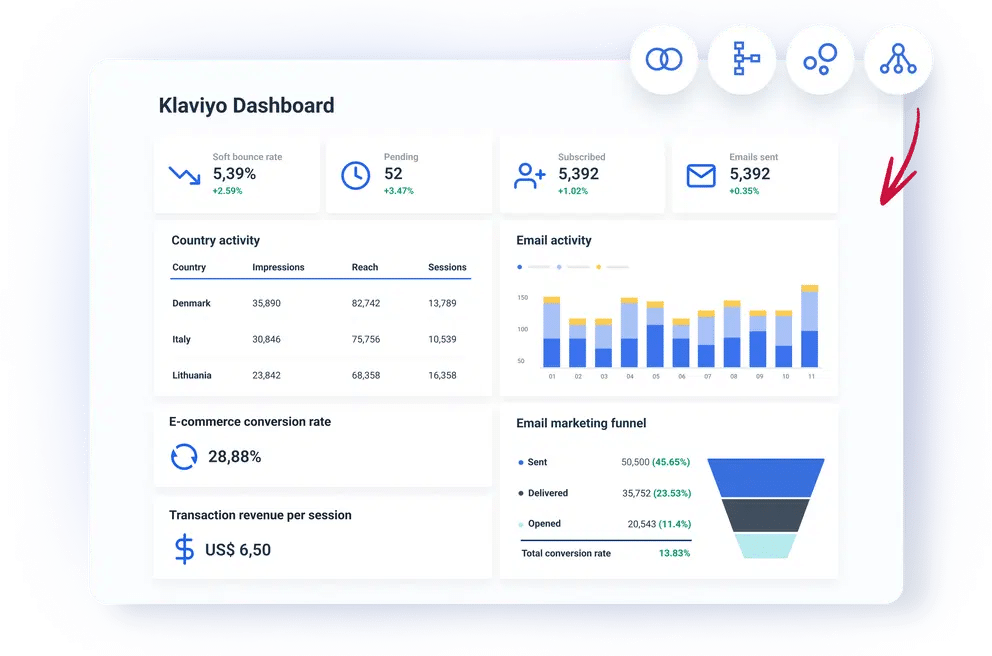The height and width of the screenshot is (656, 992).
Task: Sort by the Impressions column header
Action: (x=278, y=267)
